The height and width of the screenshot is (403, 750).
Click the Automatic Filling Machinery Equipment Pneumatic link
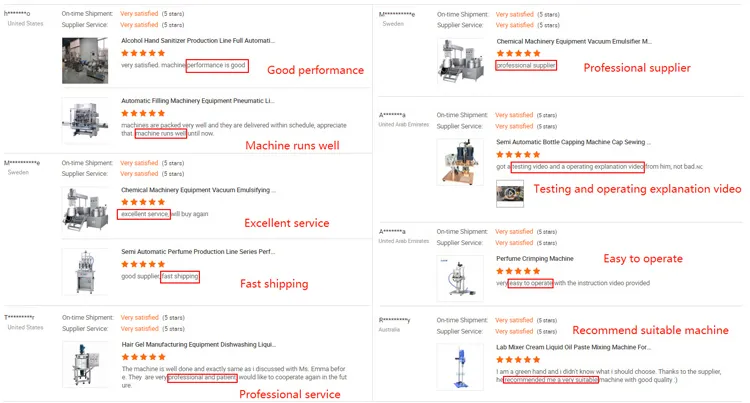(197, 101)
